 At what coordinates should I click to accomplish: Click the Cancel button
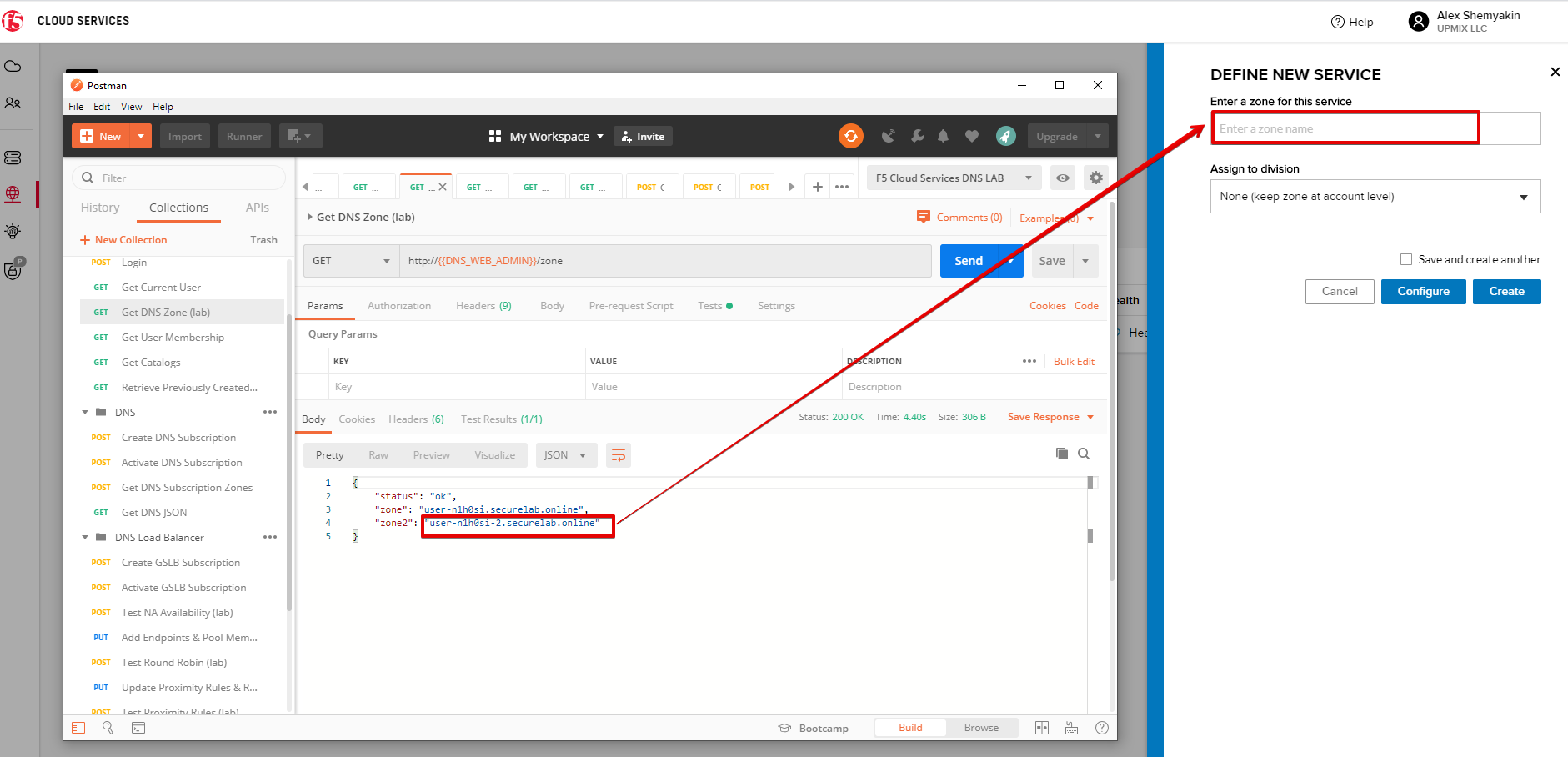(1340, 292)
